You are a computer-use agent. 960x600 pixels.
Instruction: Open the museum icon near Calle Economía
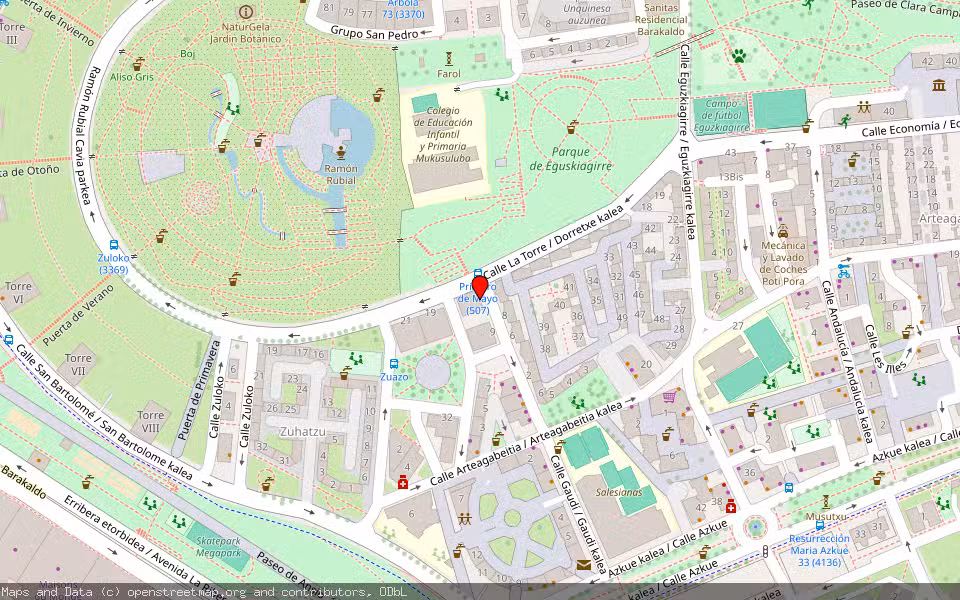938,85
